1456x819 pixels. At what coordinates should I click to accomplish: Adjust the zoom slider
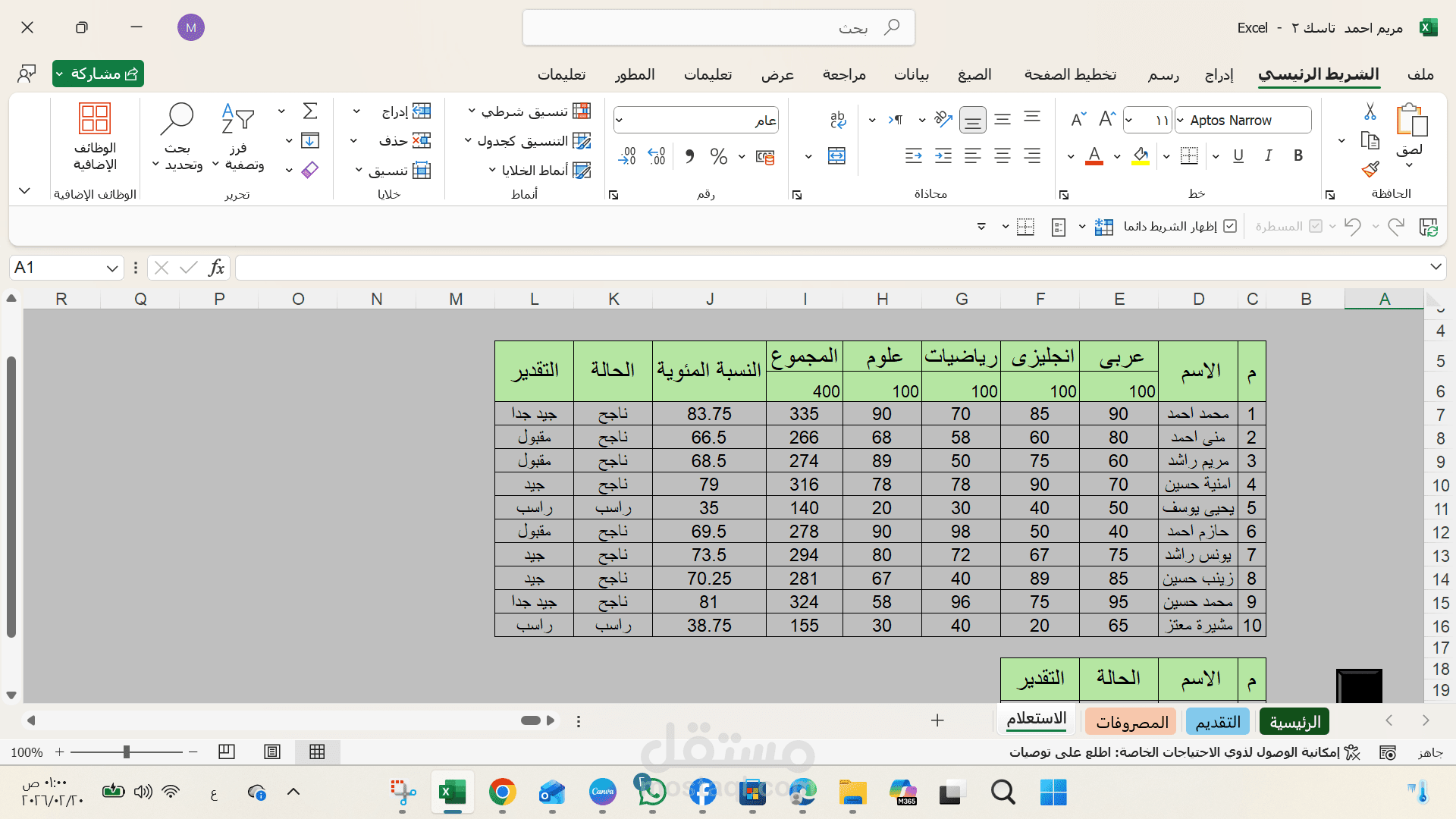(x=127, y=752)
